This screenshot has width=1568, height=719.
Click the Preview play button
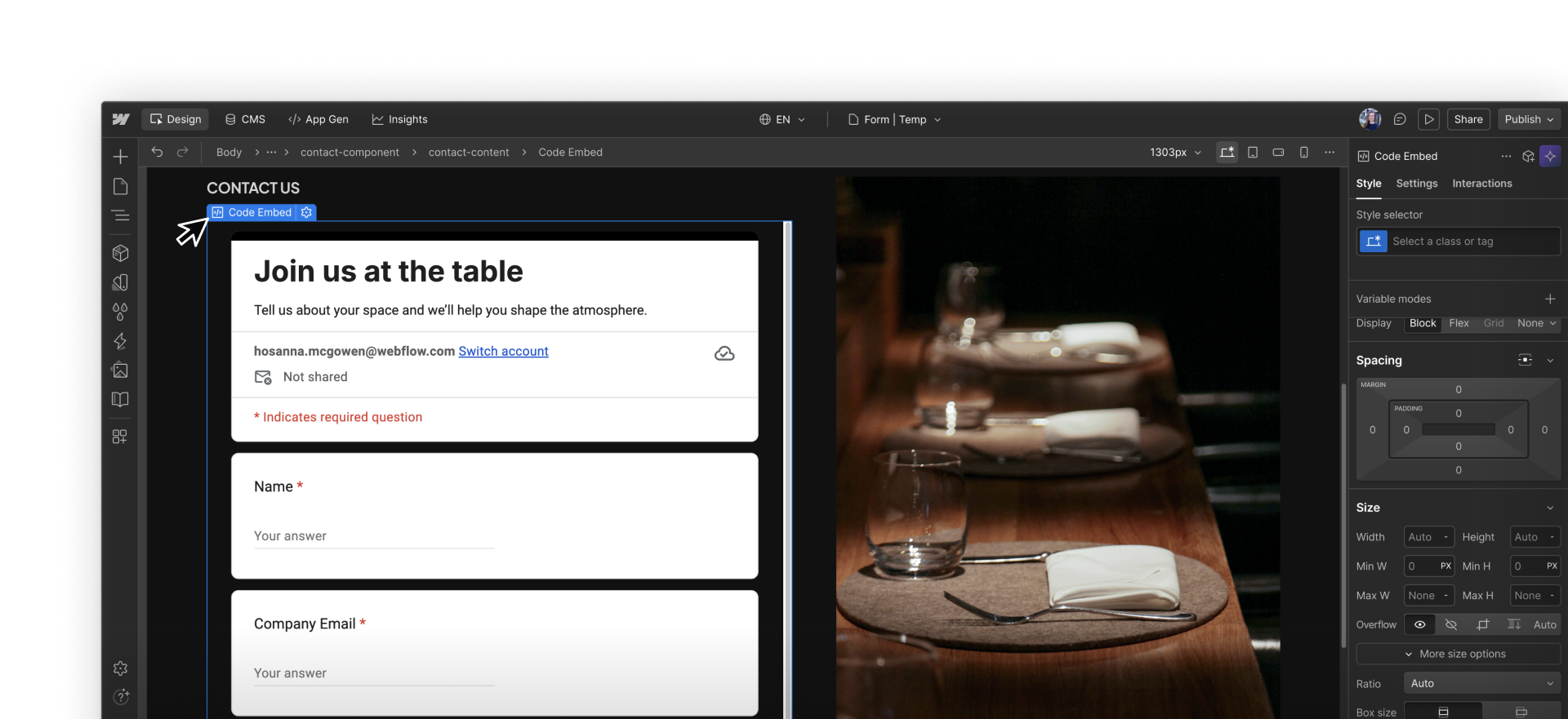(1428, 119)
